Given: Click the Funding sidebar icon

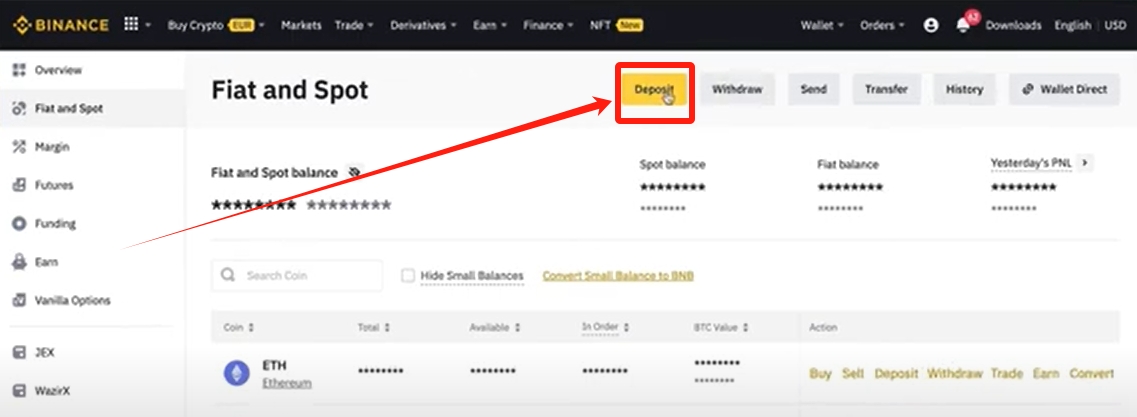Looking at the screenshot, I should 20,223.
